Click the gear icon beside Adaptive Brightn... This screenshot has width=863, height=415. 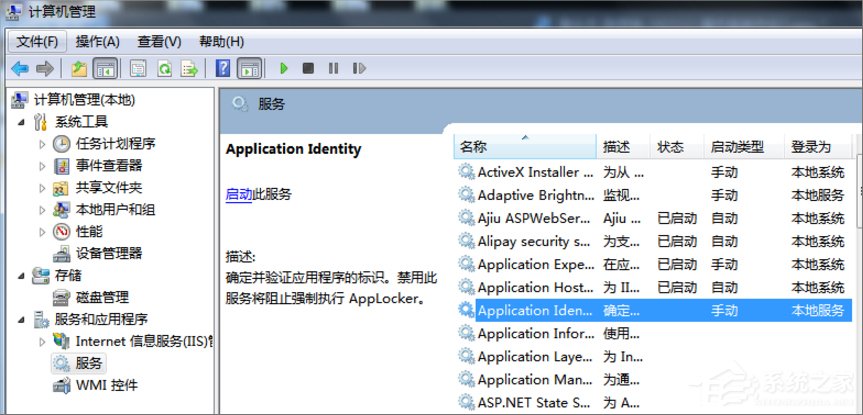pyautogui.click(x=466, y=195)
